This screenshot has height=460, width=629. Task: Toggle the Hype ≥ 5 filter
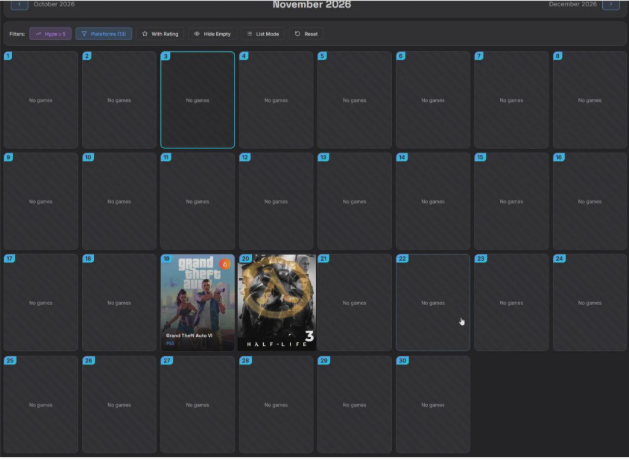pos(51,34)
